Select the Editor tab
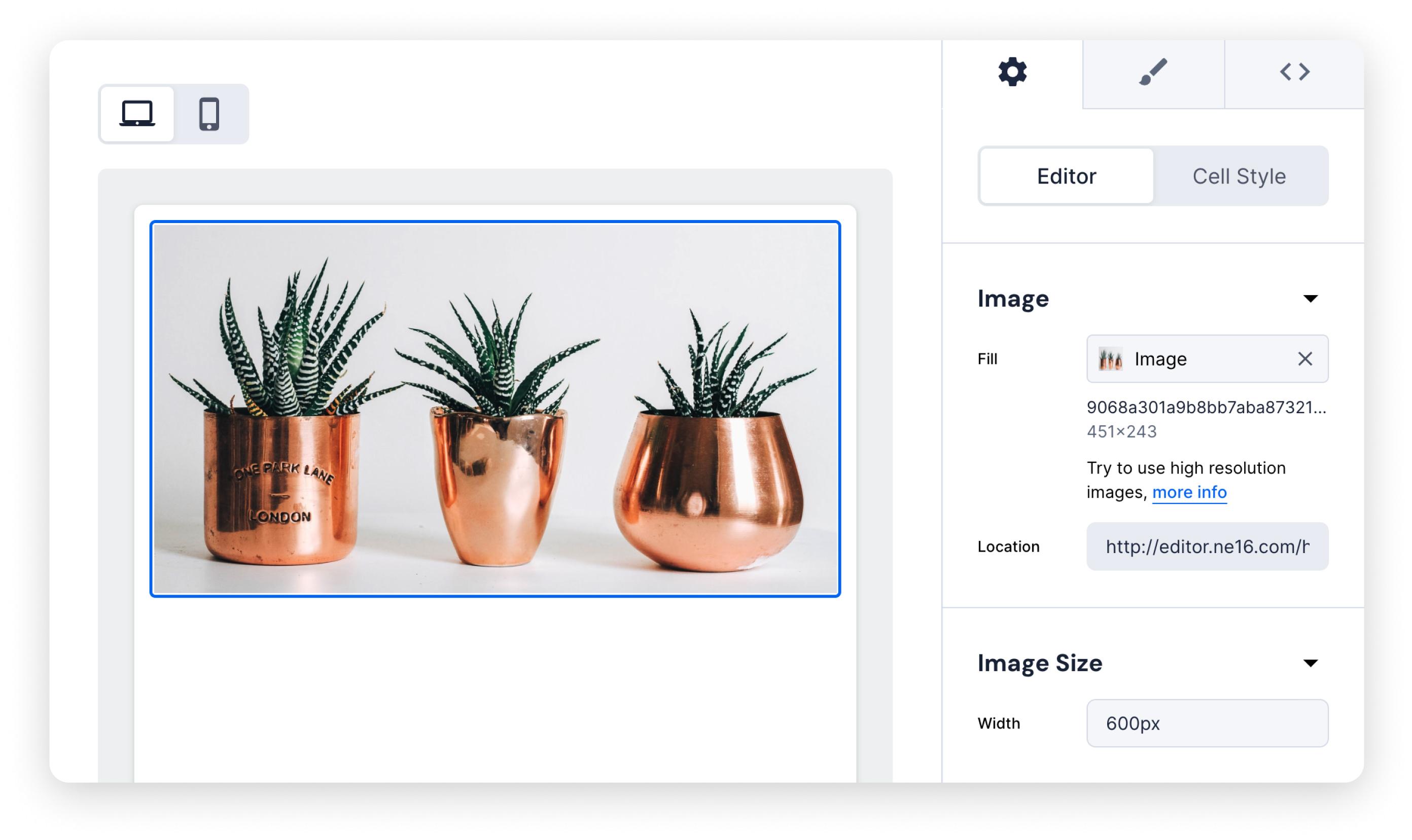Viewport: 1412px width, 840px height. 1066,176
